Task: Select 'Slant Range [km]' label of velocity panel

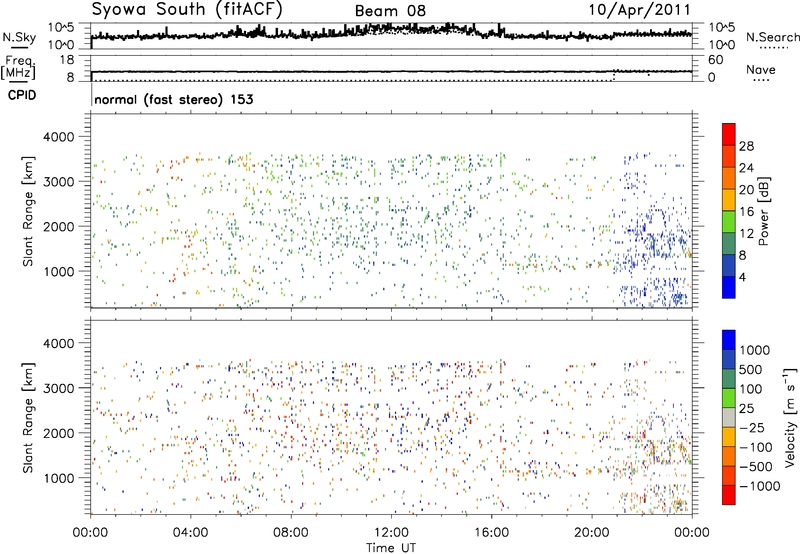Action: (x=28, y=417)
